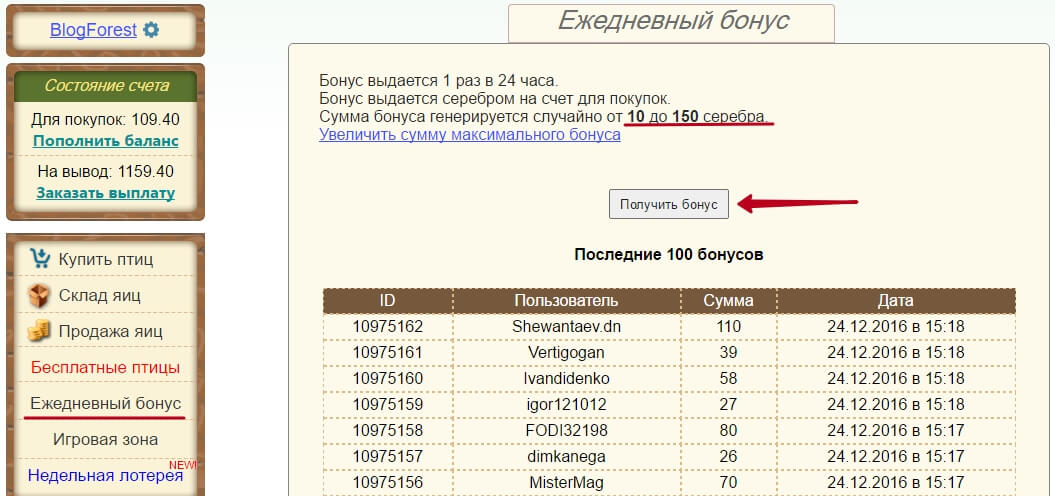Select Продажа яиц in sidebar
Viewport: 1055px width, 496px height.
pyautogui.click(x=110, y=331)
